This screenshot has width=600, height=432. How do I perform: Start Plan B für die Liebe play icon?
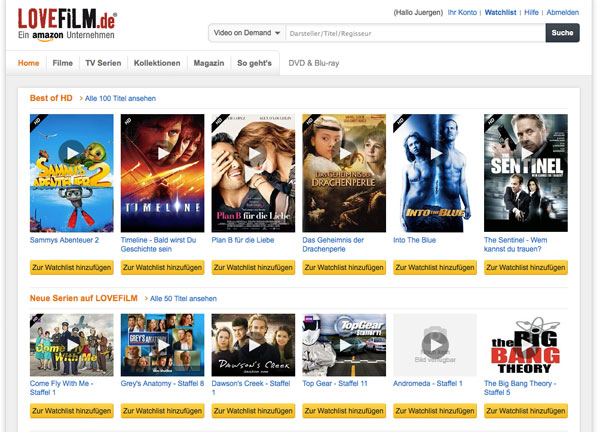point(253,153)
